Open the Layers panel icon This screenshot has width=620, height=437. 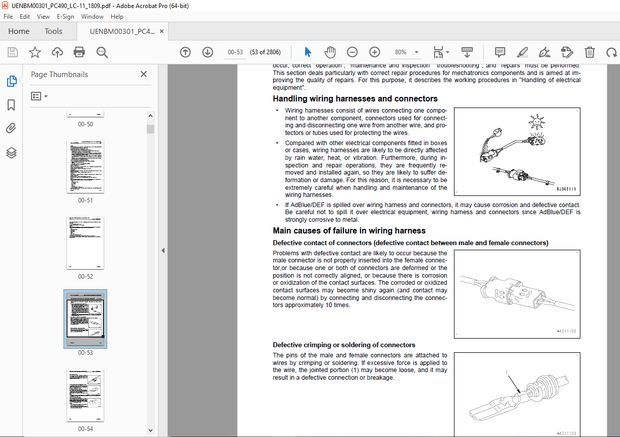(11, 153)
